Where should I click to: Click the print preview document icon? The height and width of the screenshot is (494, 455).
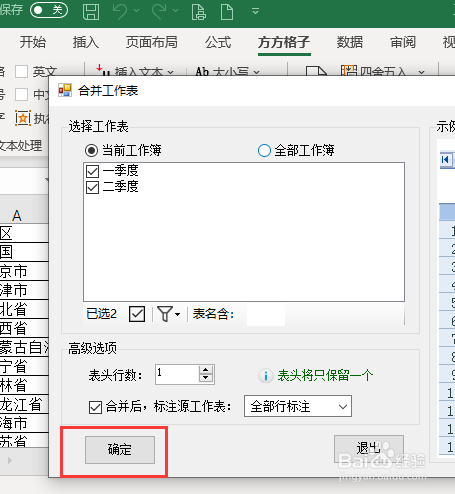pyautogui.click(x=199, y=12)
